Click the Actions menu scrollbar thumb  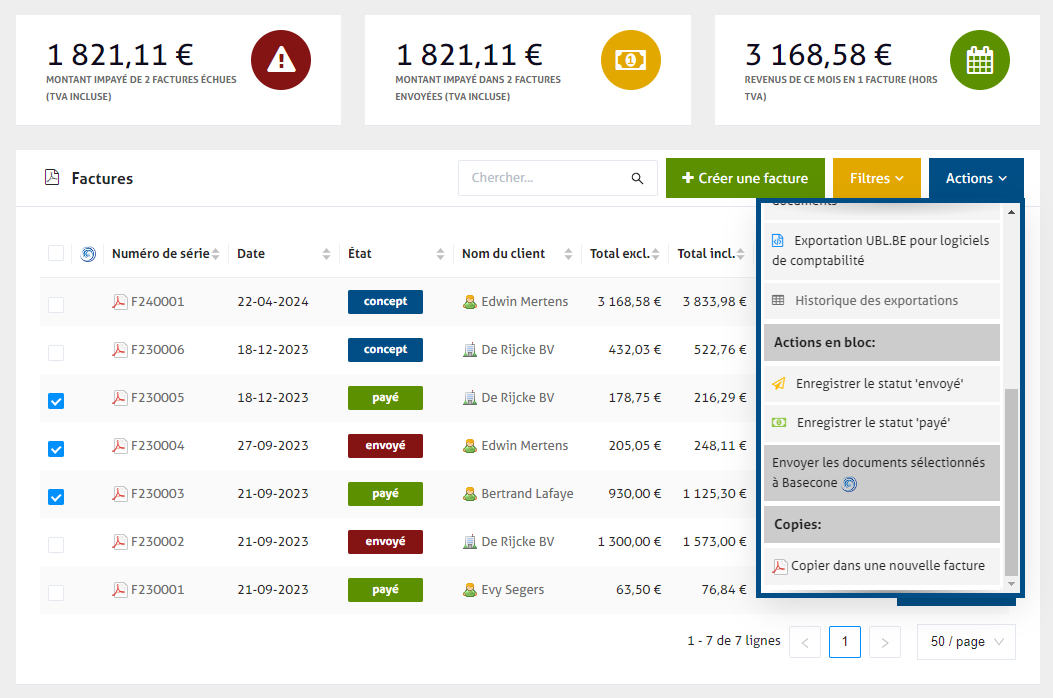pyautogui.click(x=1011, y=480)
